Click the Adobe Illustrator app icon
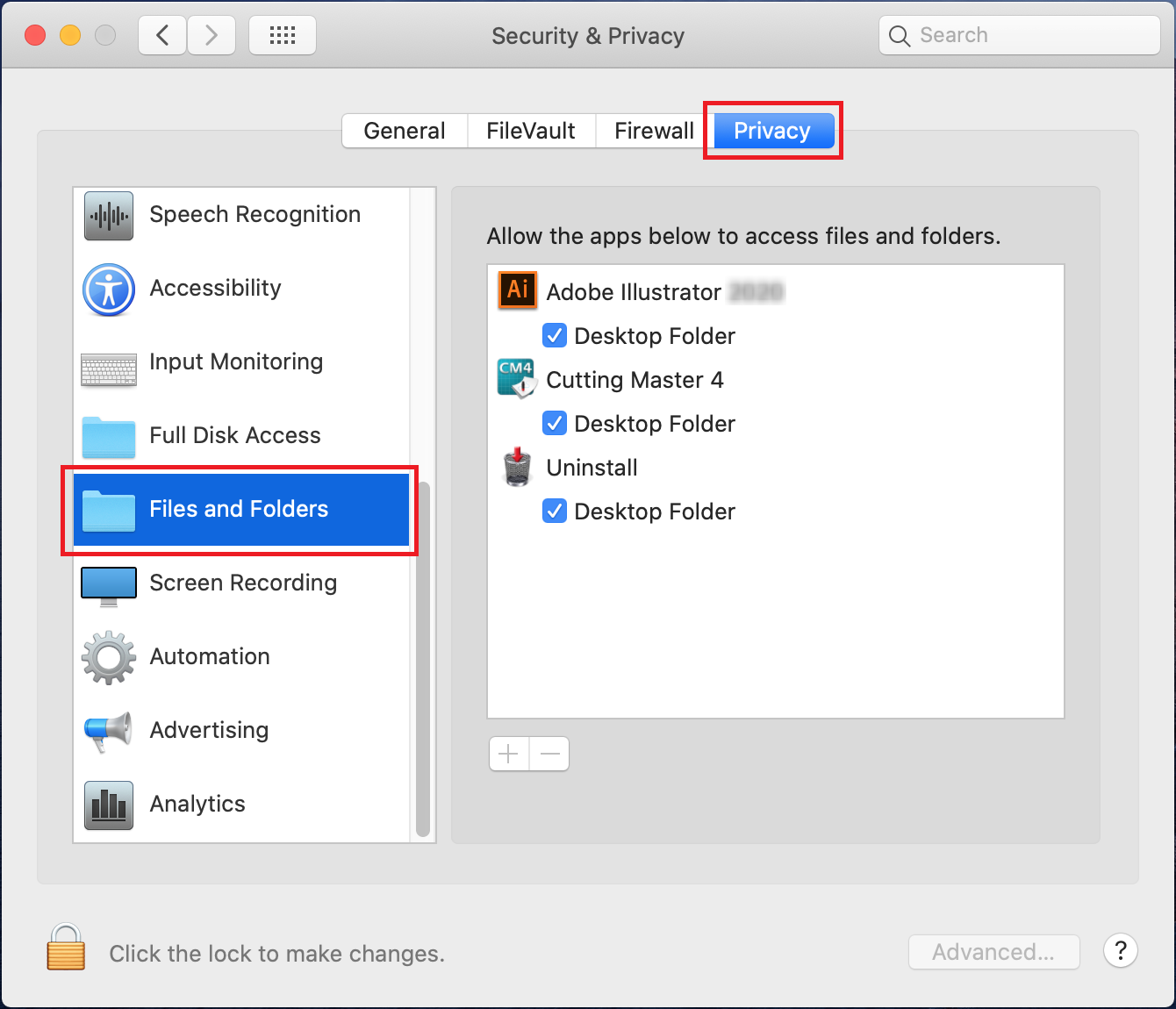This screenshot has width=1176, height=1009. click(x=517, y=290)
